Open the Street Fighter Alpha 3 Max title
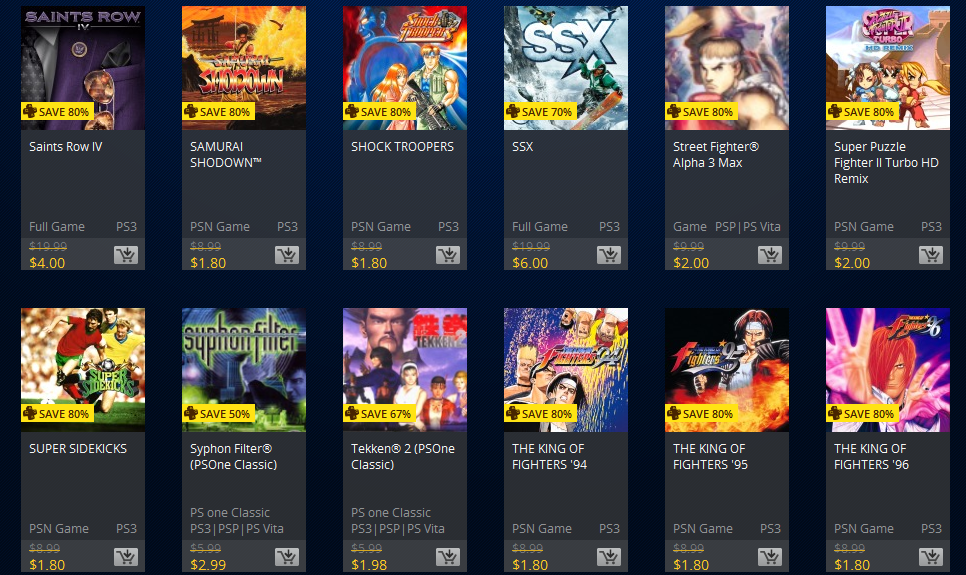The height and width of the screenshot is (575, 966). (x=716, y=155)
